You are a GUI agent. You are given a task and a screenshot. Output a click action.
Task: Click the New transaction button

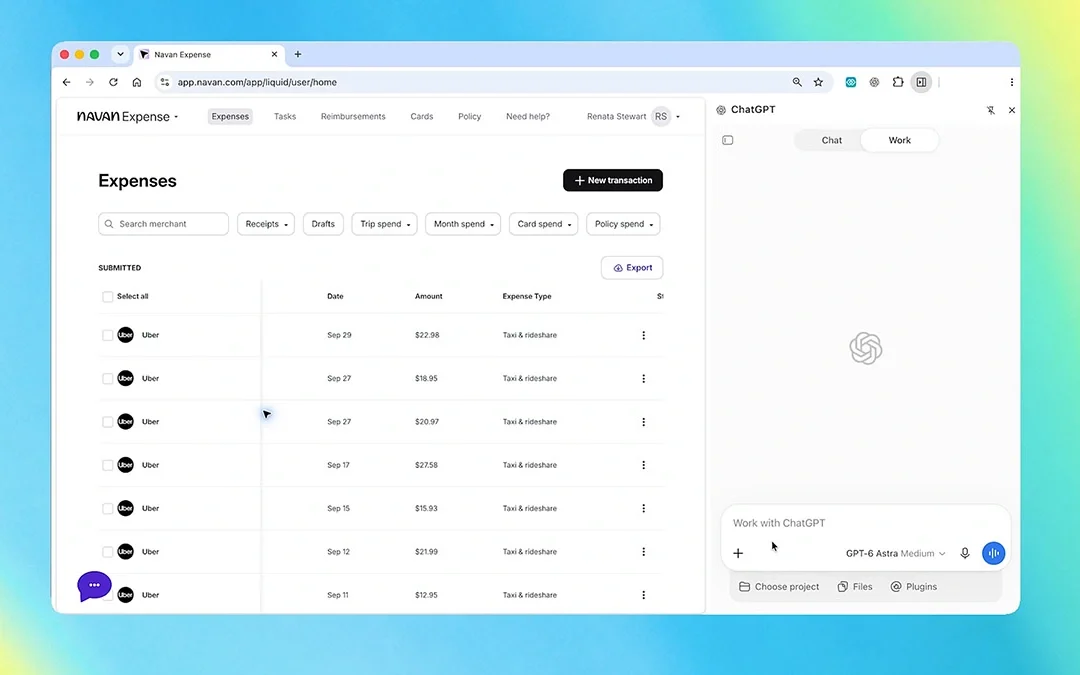pos(613,180)
